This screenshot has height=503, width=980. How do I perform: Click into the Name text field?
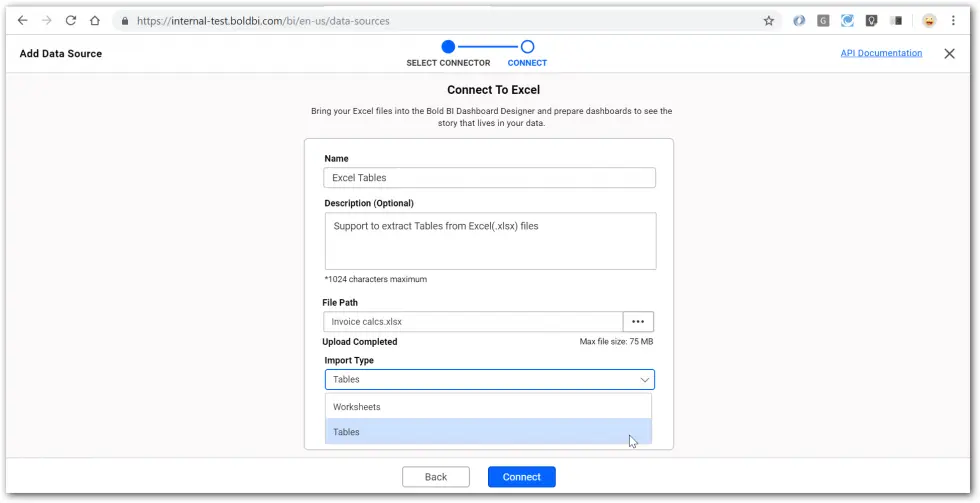(489, 178)
